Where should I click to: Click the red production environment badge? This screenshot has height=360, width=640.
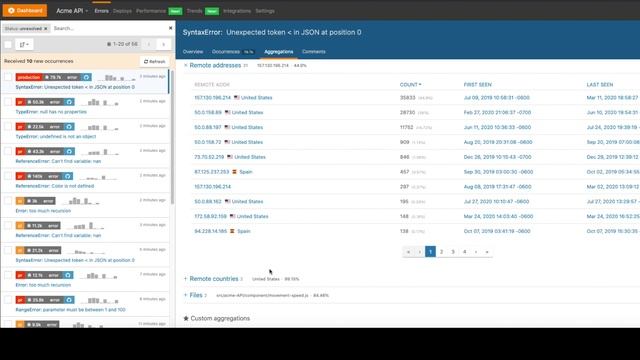29,77
